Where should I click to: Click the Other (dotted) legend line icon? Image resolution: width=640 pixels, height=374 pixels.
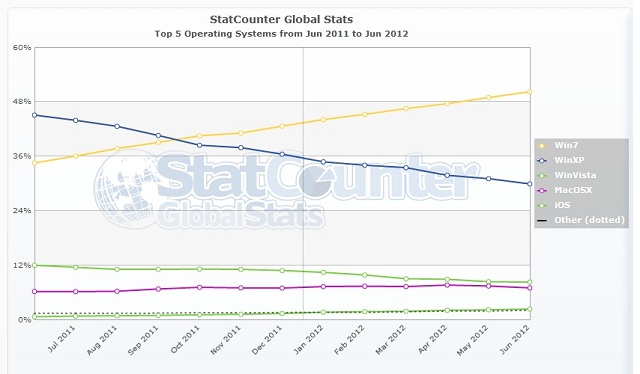point(542,220)
